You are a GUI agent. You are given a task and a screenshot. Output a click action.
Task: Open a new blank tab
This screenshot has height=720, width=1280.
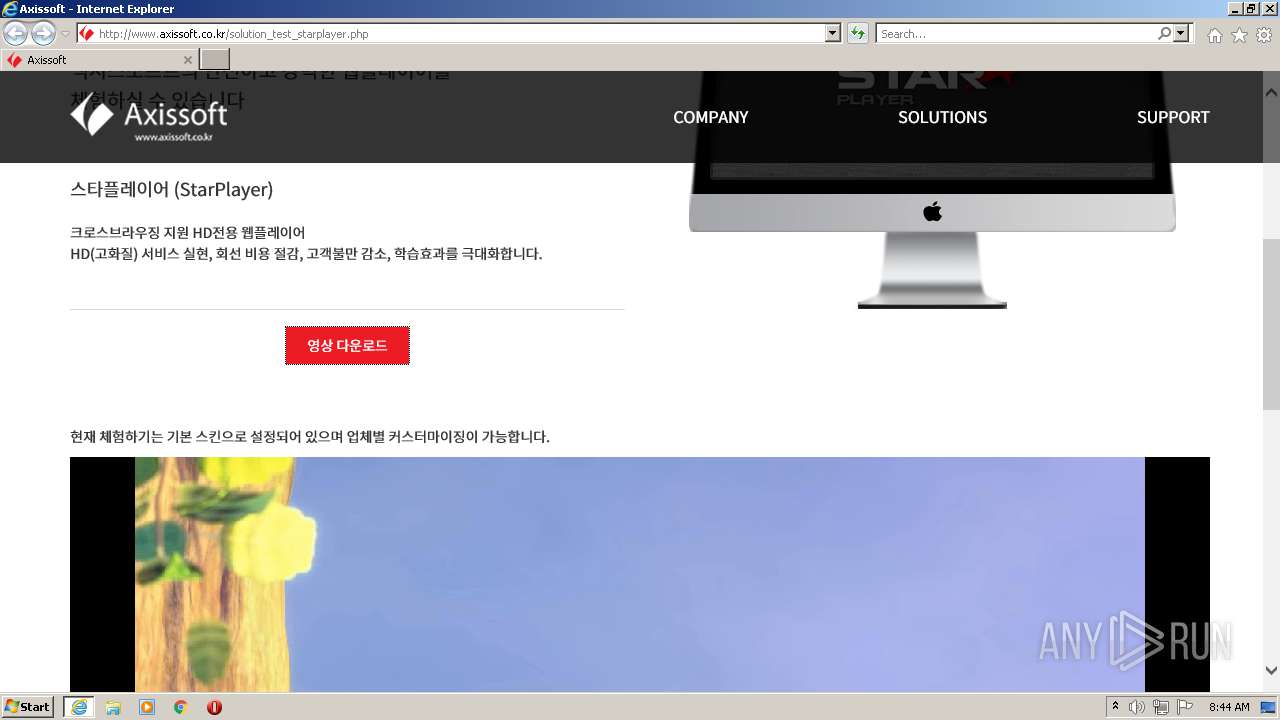point(215,60)
